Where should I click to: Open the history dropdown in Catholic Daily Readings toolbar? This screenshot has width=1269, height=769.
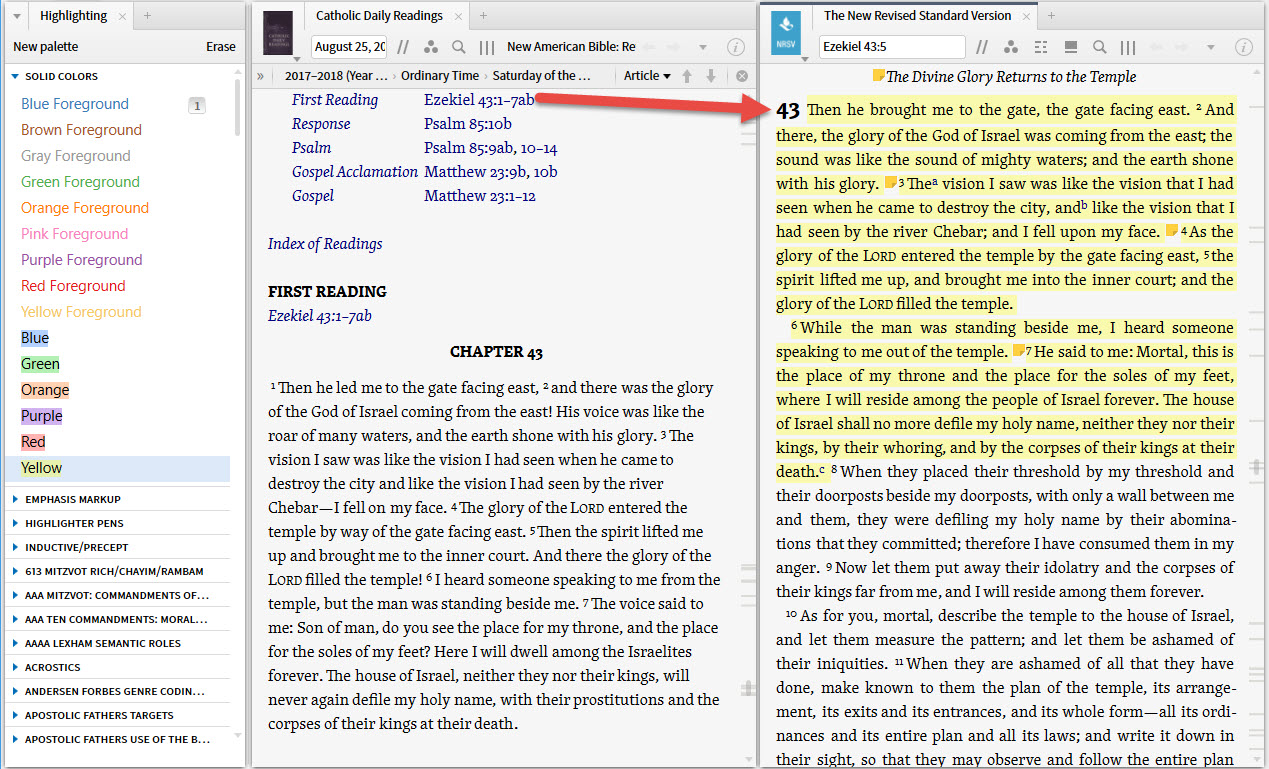[x=703, y=47]
